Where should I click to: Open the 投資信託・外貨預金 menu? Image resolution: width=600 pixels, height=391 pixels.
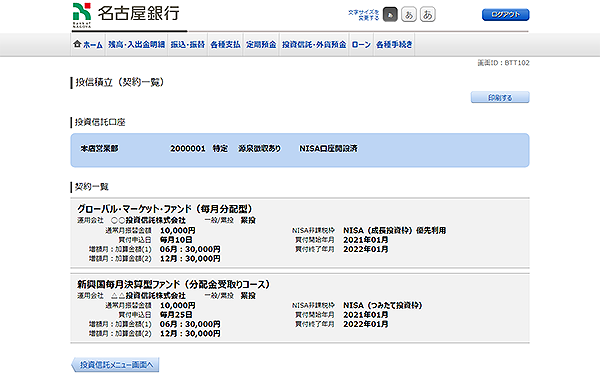coord(314,45)
